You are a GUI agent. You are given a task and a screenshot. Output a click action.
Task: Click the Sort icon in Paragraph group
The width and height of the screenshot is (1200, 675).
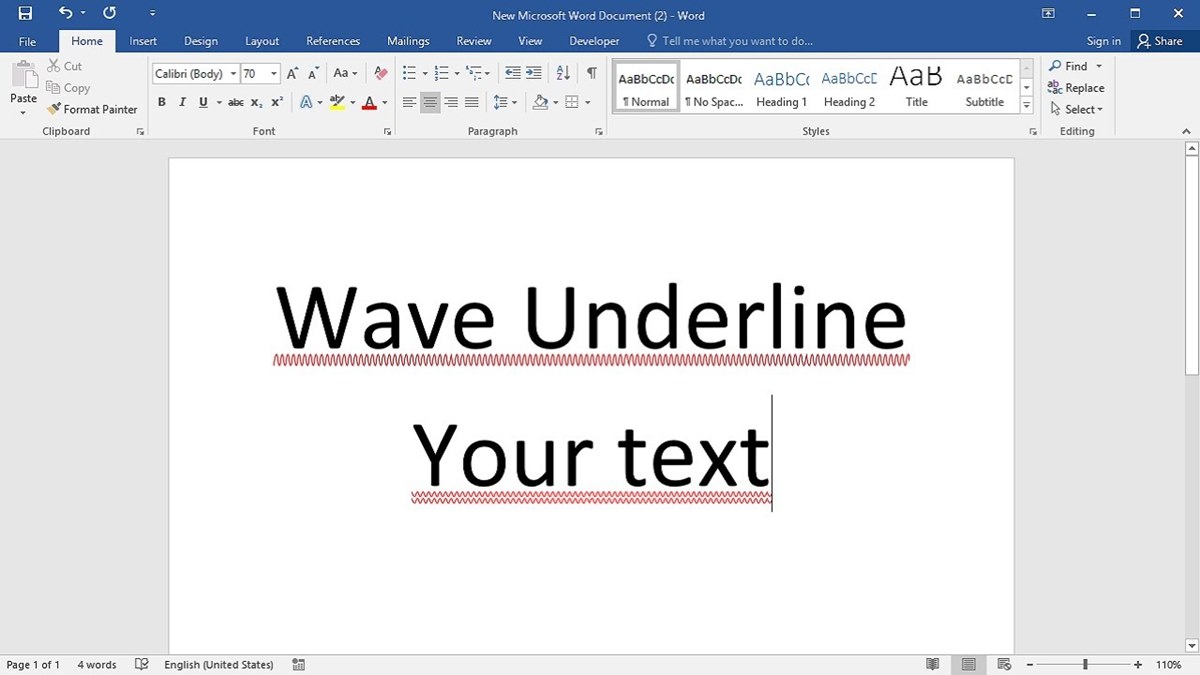coord(563,73)
